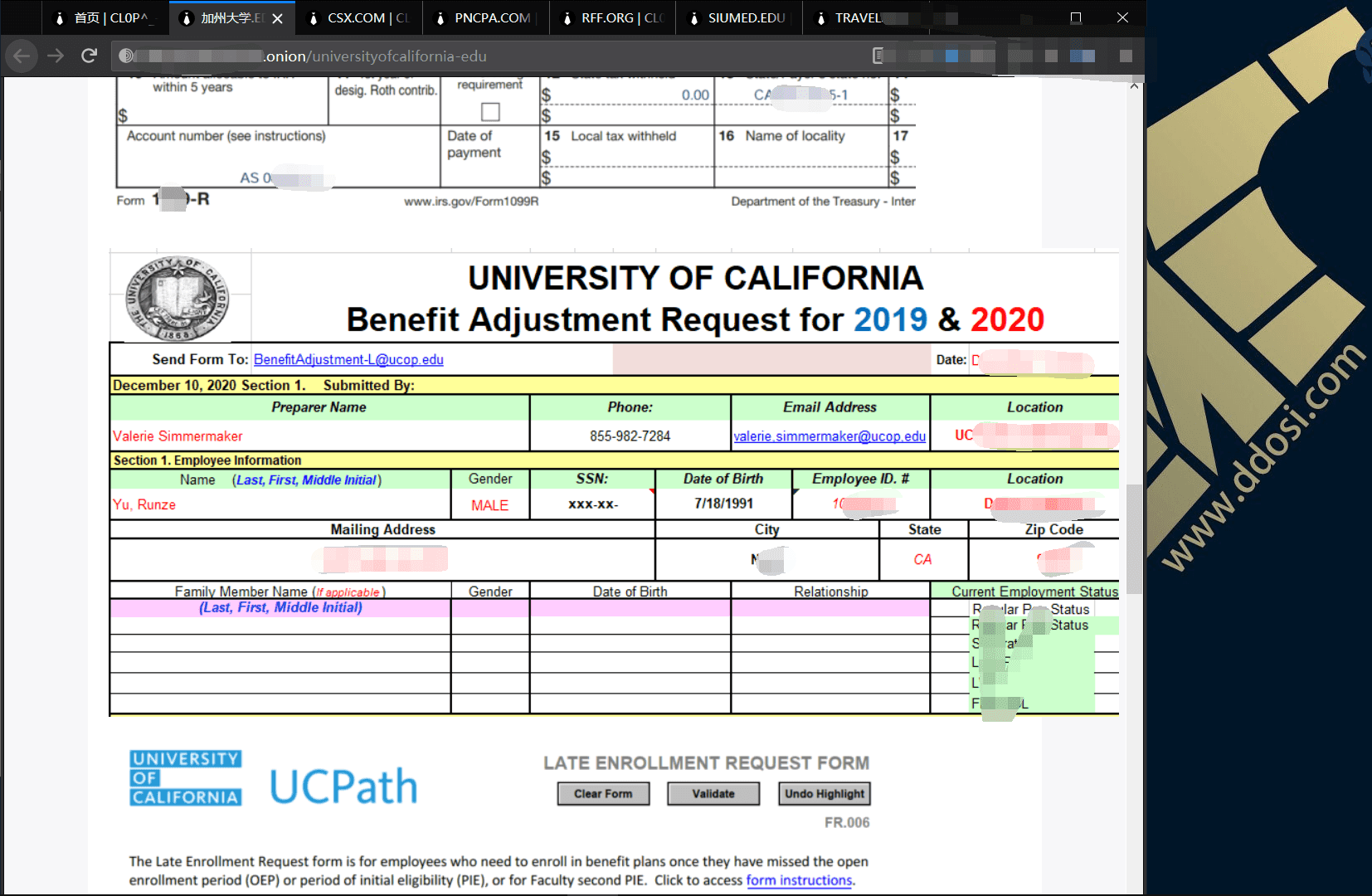
Task: Reload the current page
Action: pos(89,56)
